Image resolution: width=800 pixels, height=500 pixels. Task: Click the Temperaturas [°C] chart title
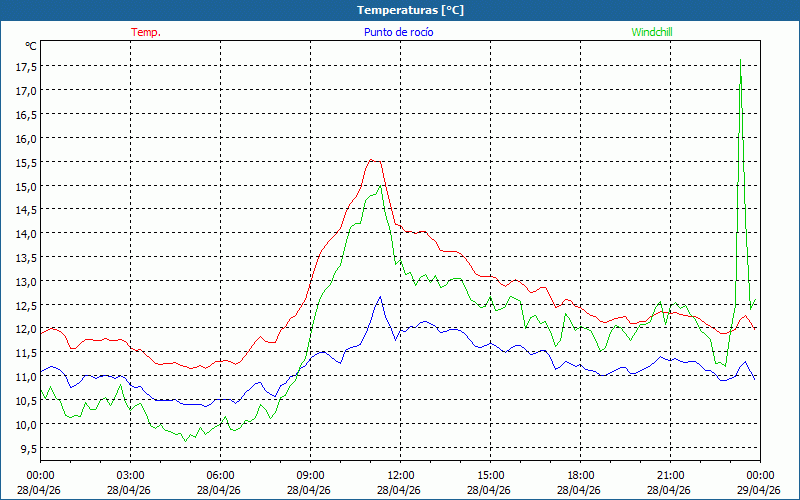pos(410,10)
